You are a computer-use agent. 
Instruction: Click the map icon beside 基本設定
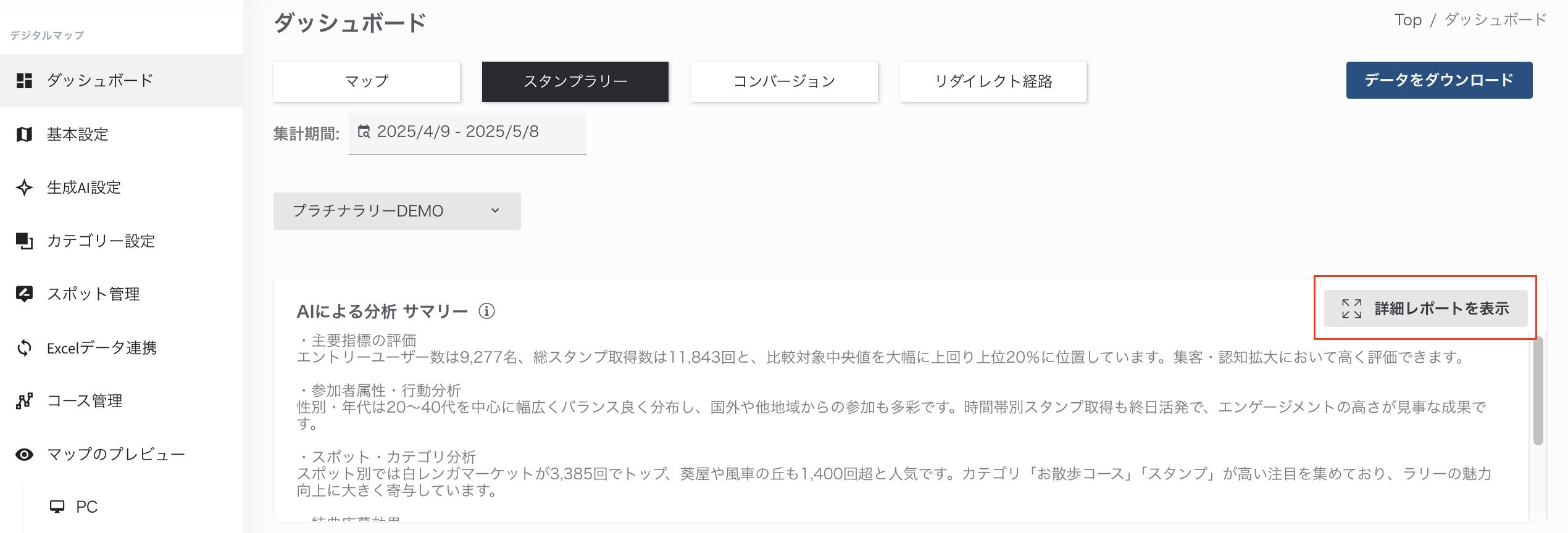pyautogui.click(x=24, y=134)
